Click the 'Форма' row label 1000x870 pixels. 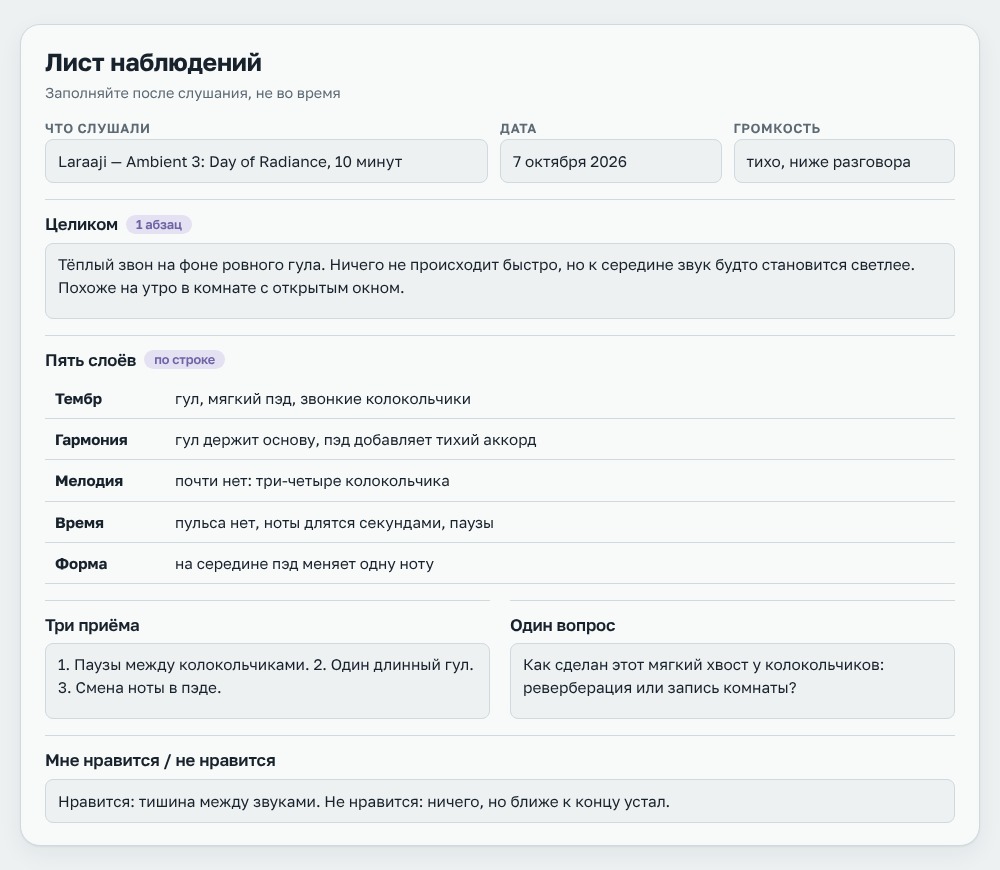coord(81,564)
